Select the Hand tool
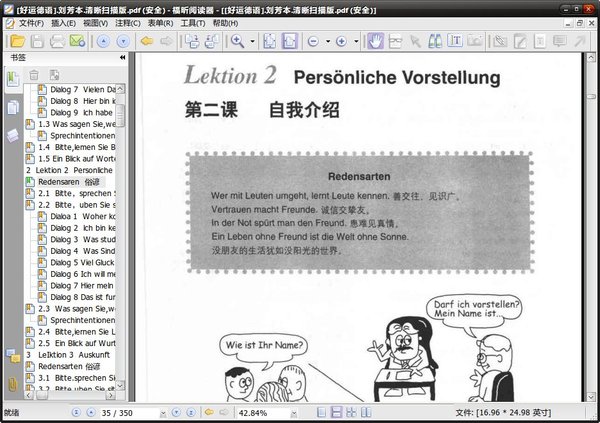The image size is (600, 423). 376,41
